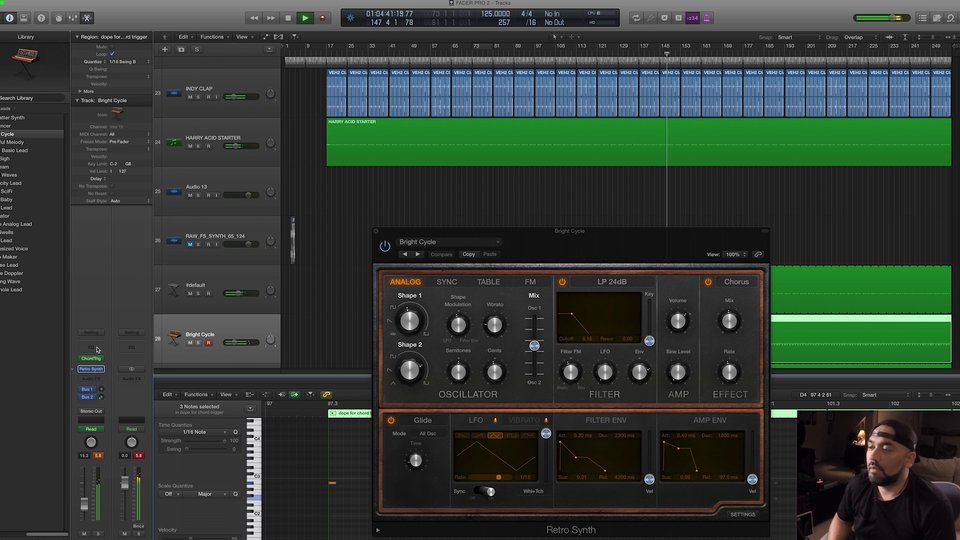Click the plugin Link chain icon

coord(758,254)
